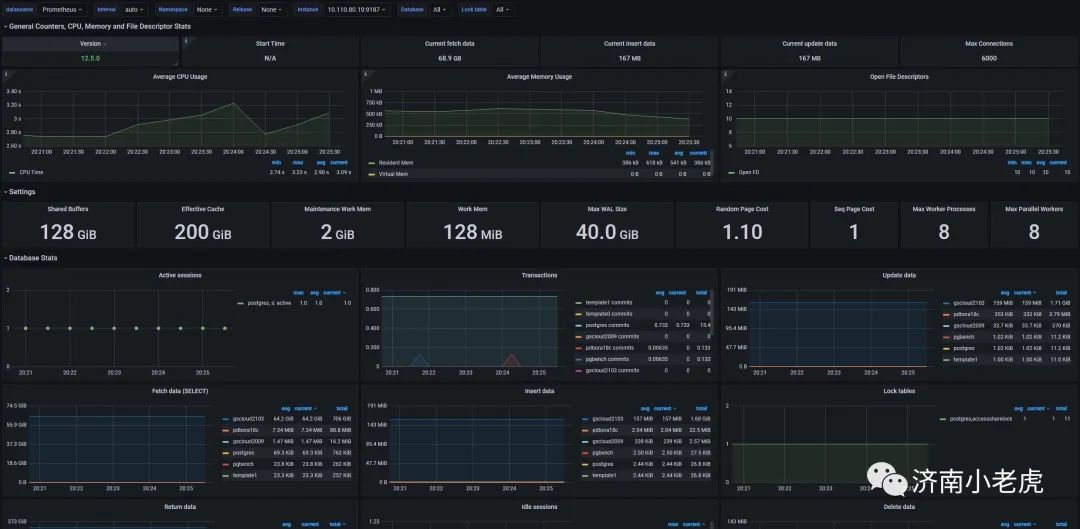
Task: Click the gscloud2103 color swatch in Insert data legend
Action: pos(585,419)
